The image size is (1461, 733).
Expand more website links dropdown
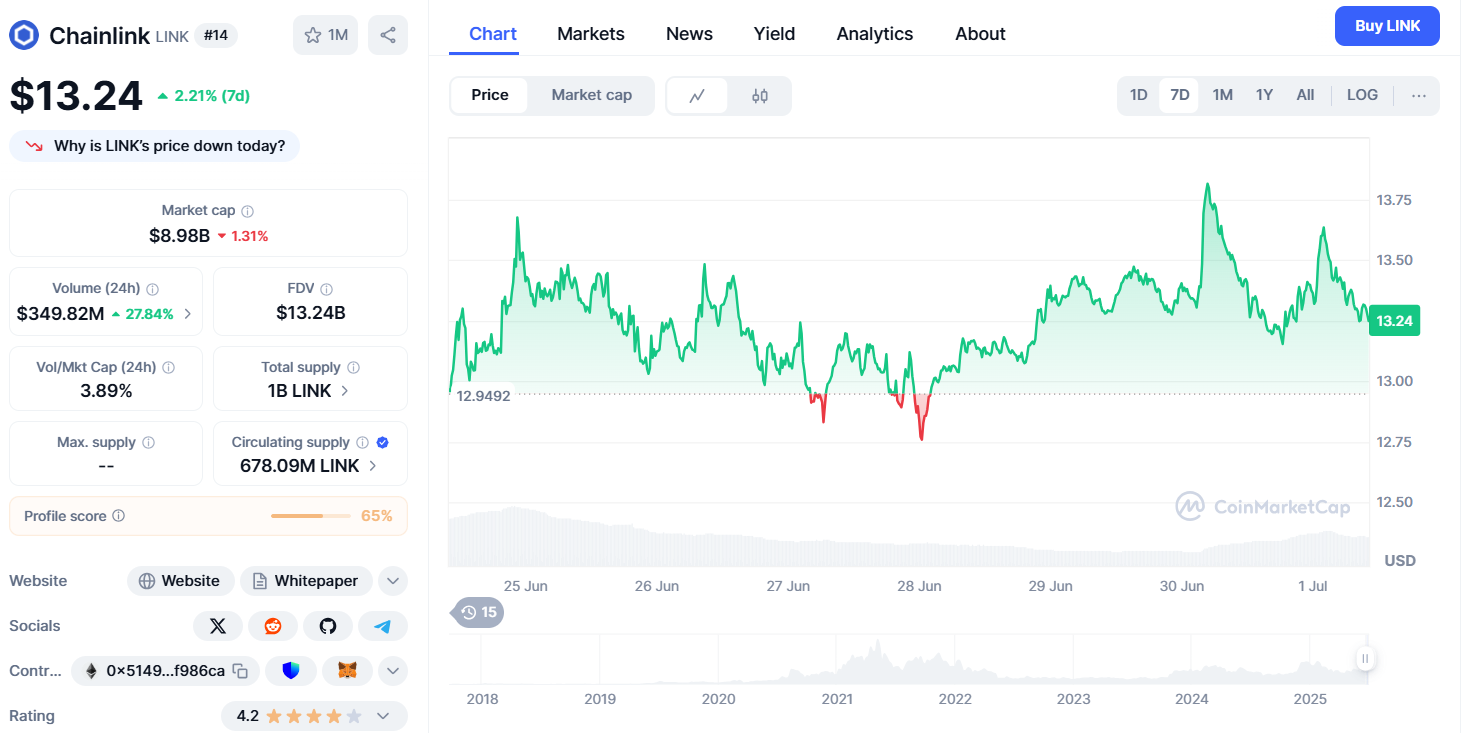tap(392, 581)
